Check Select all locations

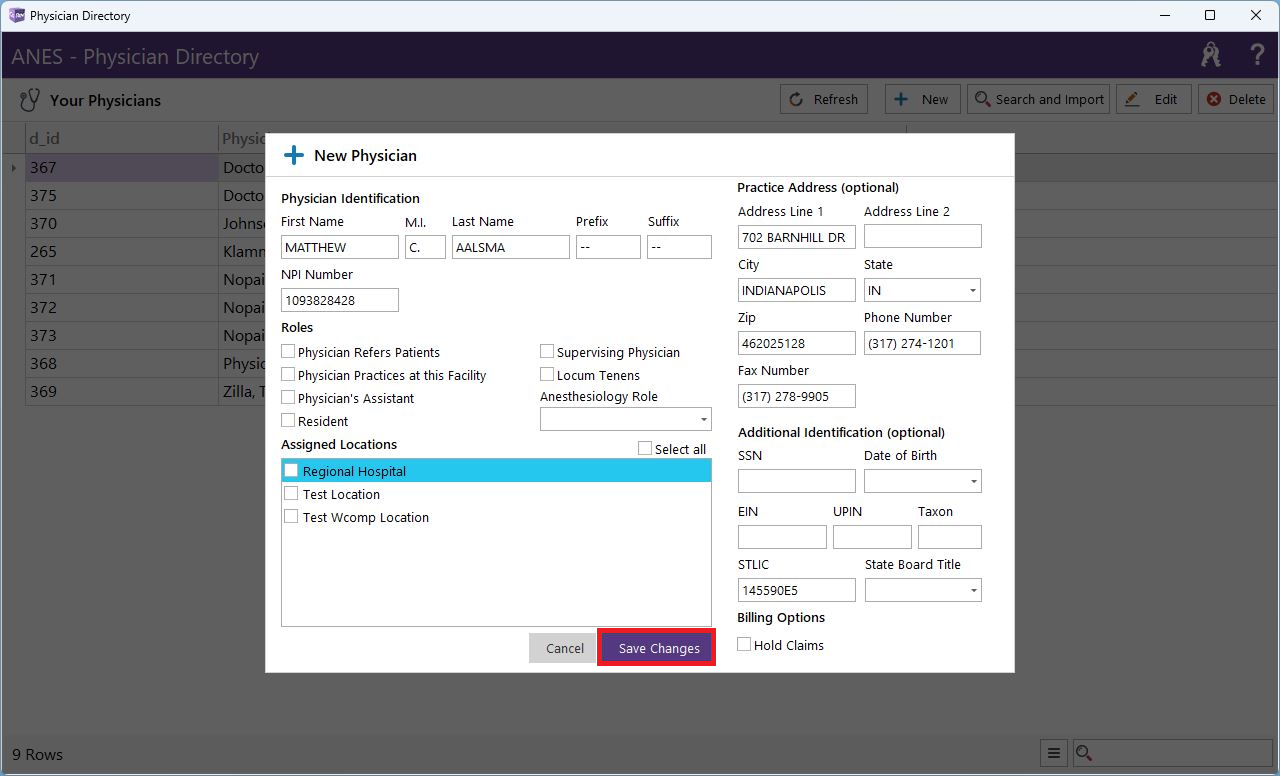(x=645, y=448)
